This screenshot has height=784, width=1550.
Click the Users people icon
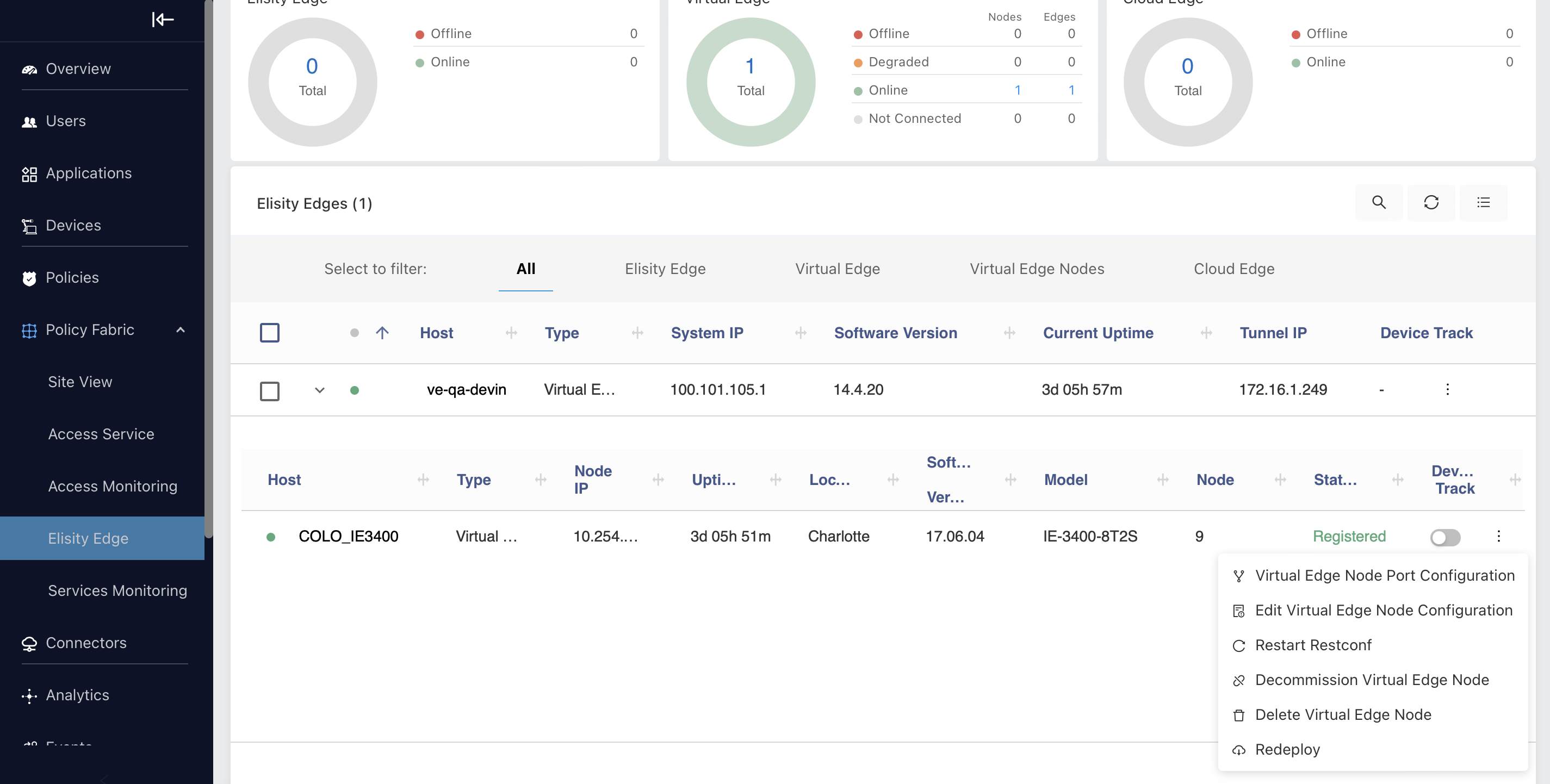tap(29, 122)
